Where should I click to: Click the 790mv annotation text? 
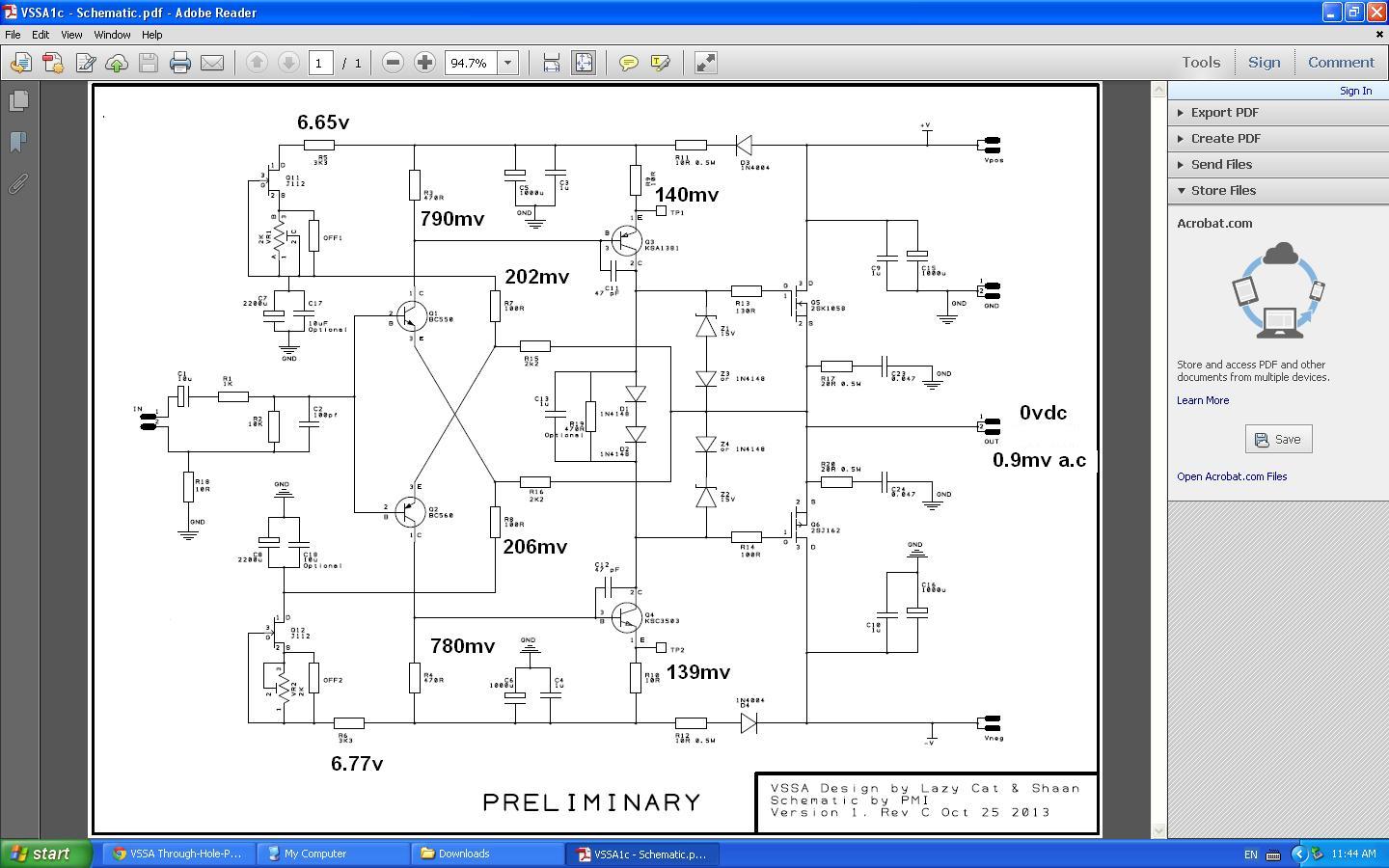click(x=452, y=219)
